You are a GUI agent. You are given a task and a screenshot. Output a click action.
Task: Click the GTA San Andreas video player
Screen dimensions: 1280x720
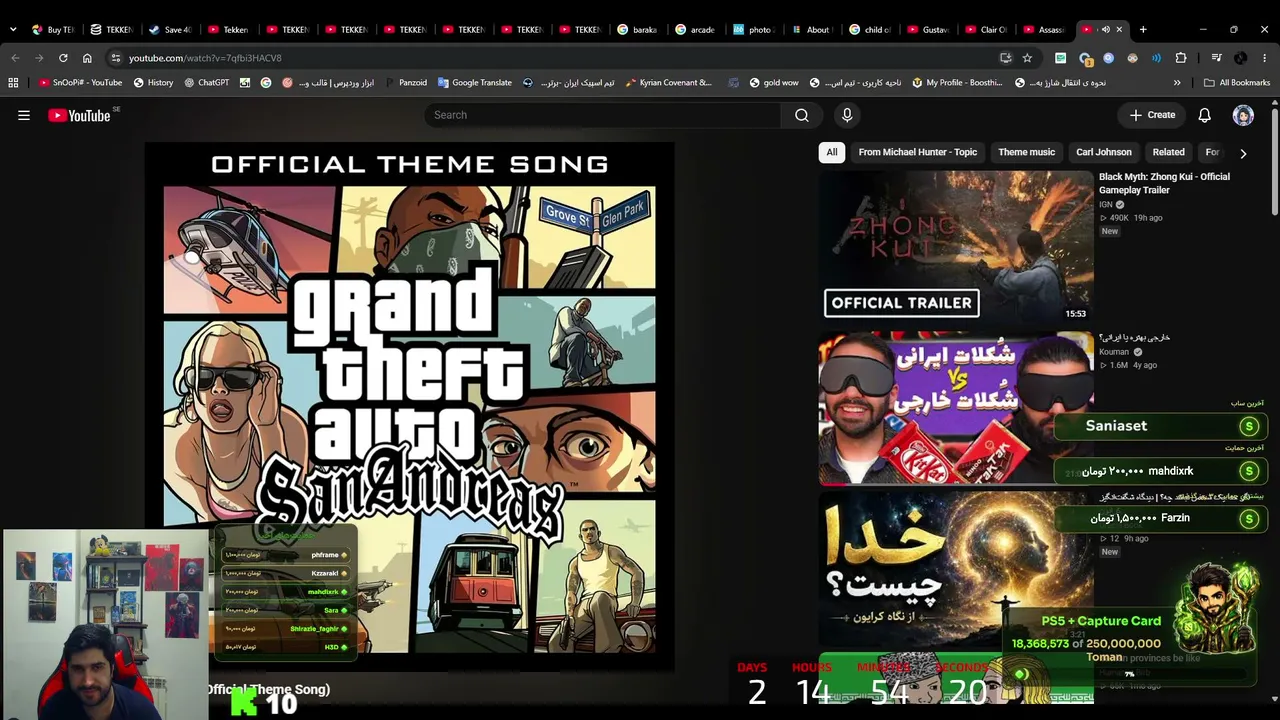pos(410,406)
